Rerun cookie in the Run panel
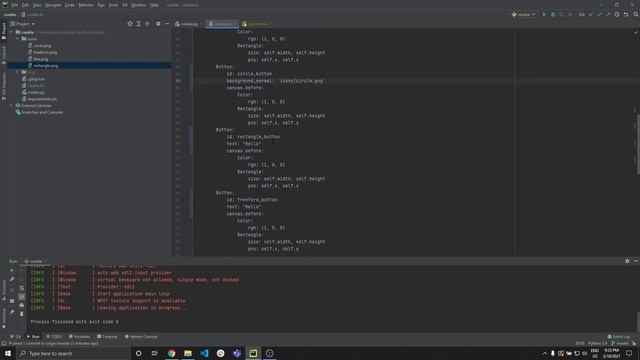The image size is (640, 360). [x=12, y=270]
